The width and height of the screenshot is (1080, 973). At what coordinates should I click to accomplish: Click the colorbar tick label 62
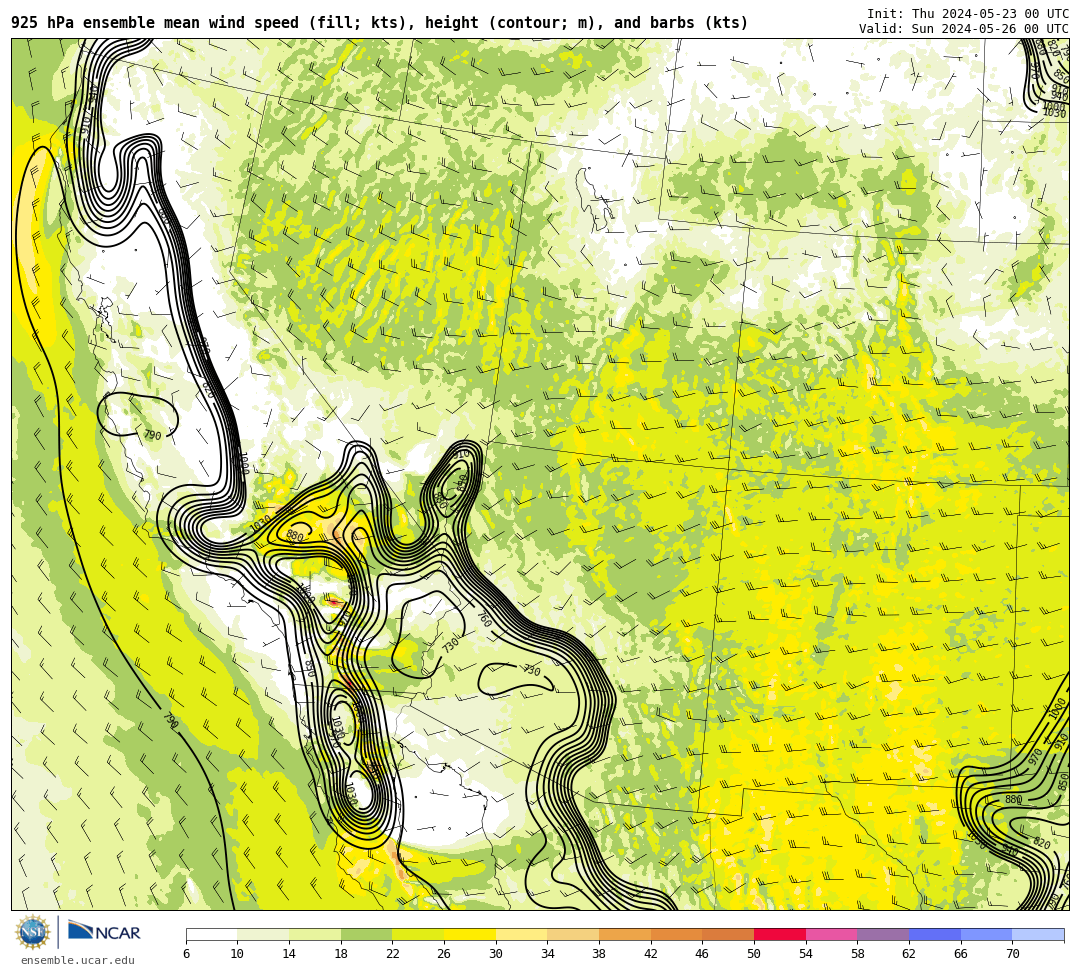909,954
